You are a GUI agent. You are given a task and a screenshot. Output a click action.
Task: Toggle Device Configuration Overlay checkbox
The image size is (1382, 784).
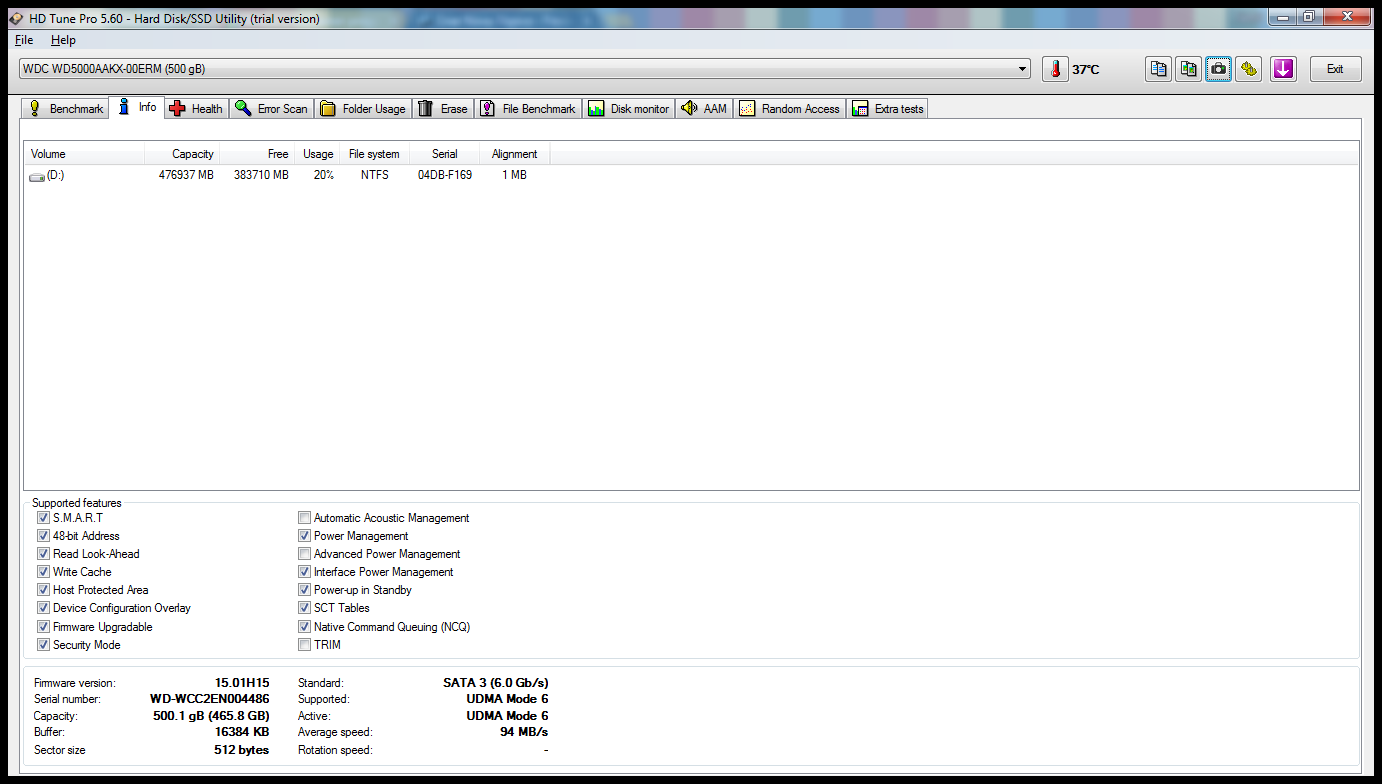pos(43,608)
